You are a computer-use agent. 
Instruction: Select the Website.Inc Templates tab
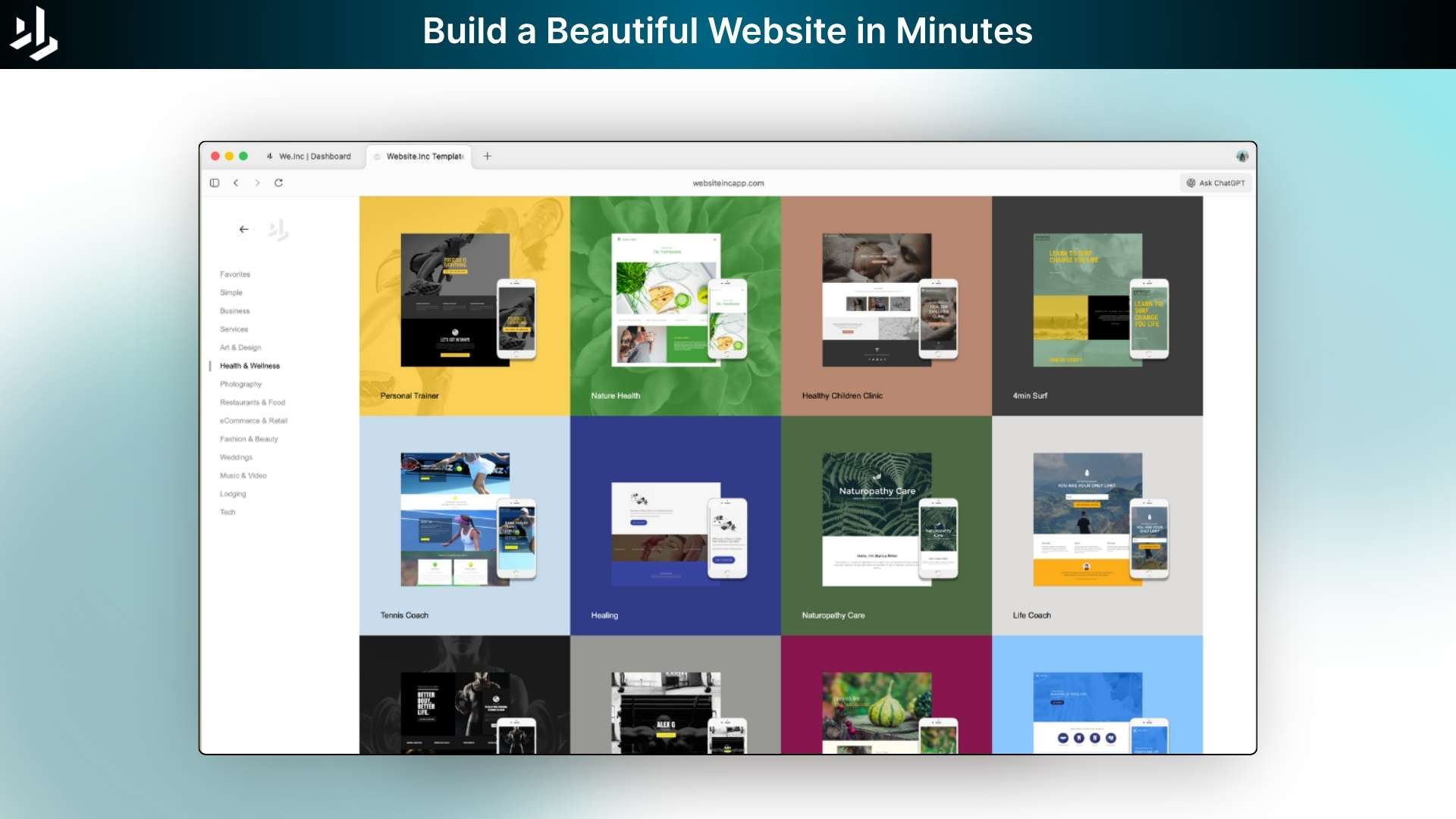coord(422,156)
